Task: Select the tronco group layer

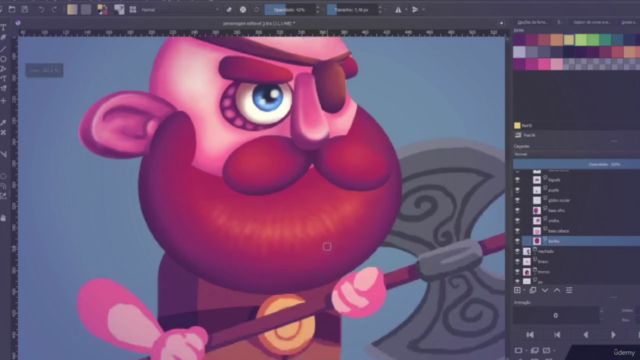Action: tap(580, 272)
